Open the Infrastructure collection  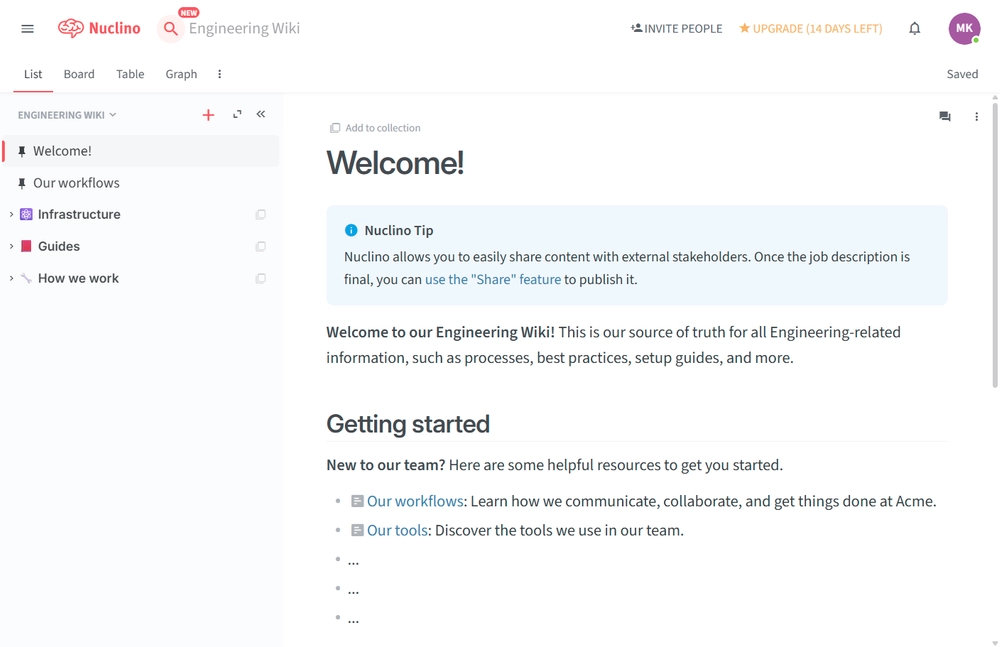pyautogui.click(x=79, y=214)
